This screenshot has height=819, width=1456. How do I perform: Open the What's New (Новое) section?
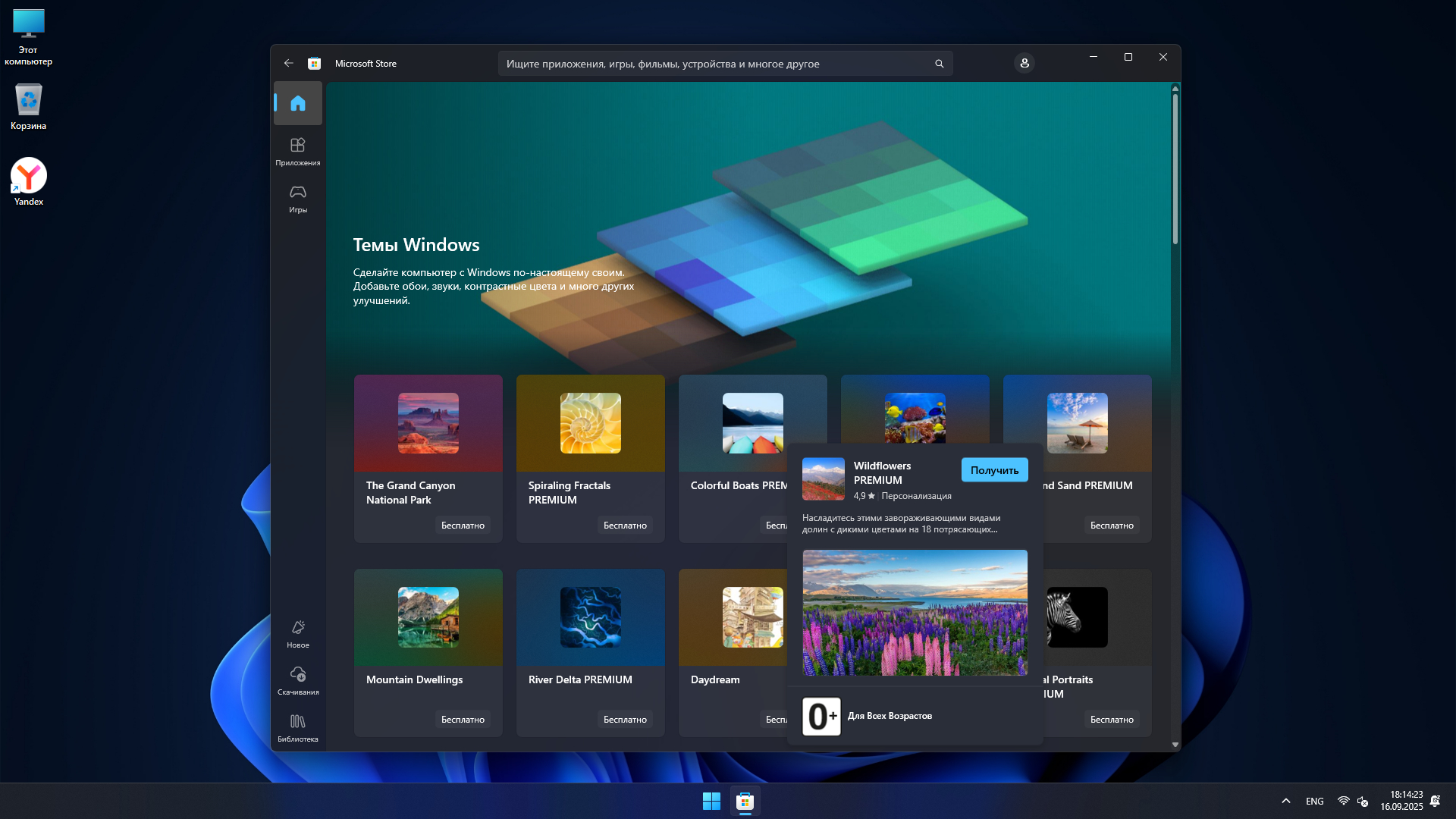(298, 633)
